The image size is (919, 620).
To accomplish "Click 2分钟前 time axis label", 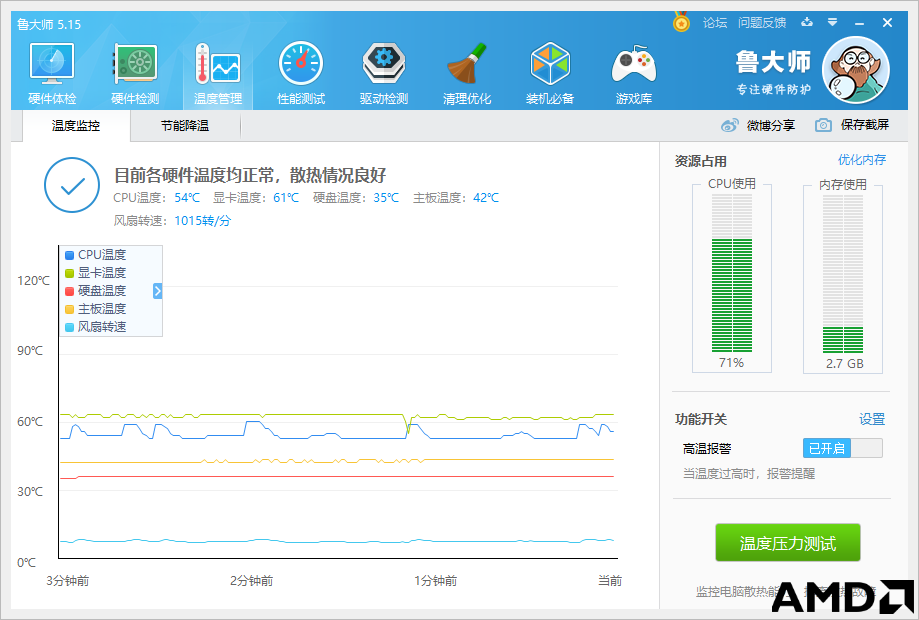I will coord(251,581).
